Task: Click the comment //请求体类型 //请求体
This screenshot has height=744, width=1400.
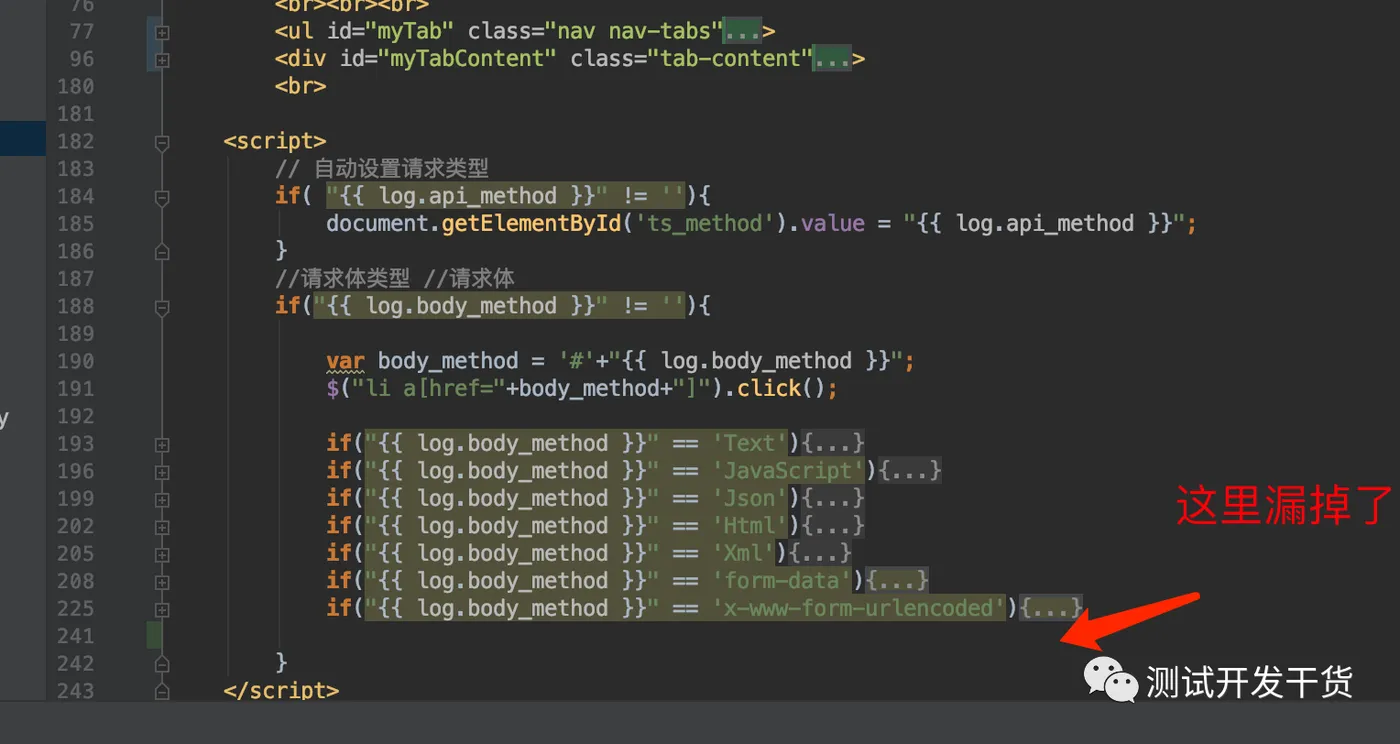Action: click(395, 278)
